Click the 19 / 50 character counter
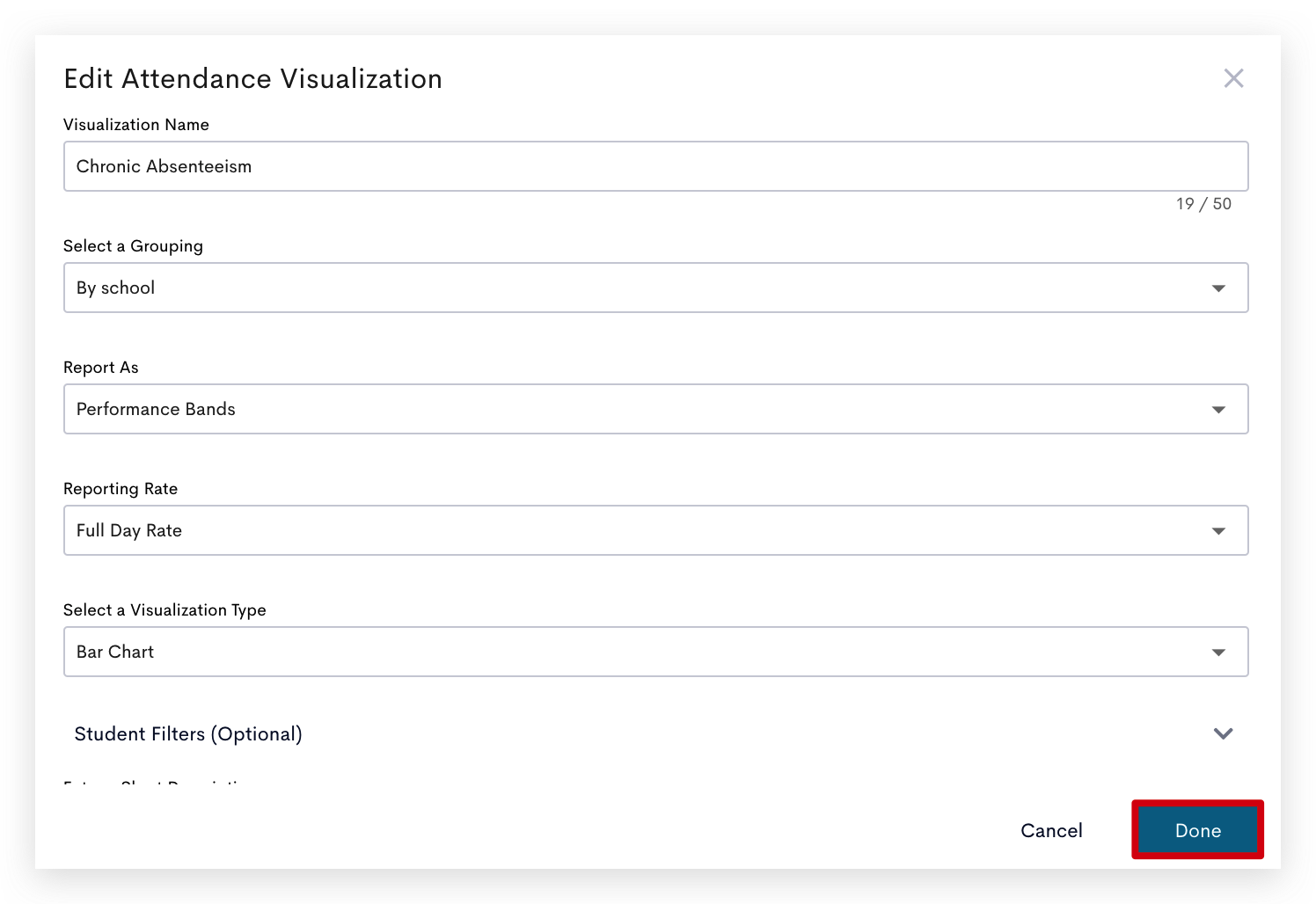 [x=1203, y=204]
